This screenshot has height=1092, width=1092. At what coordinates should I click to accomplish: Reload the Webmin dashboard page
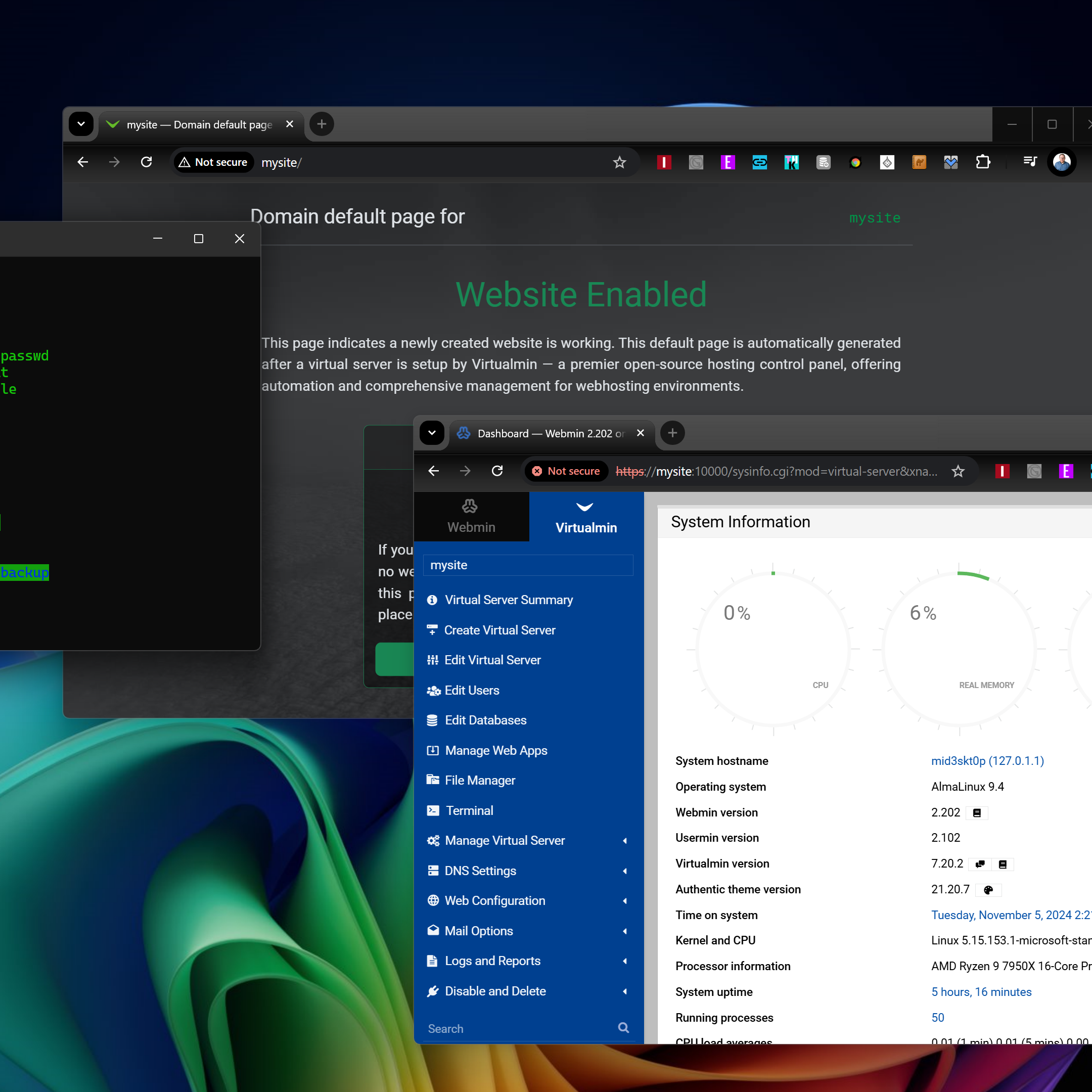coord(497,471)
